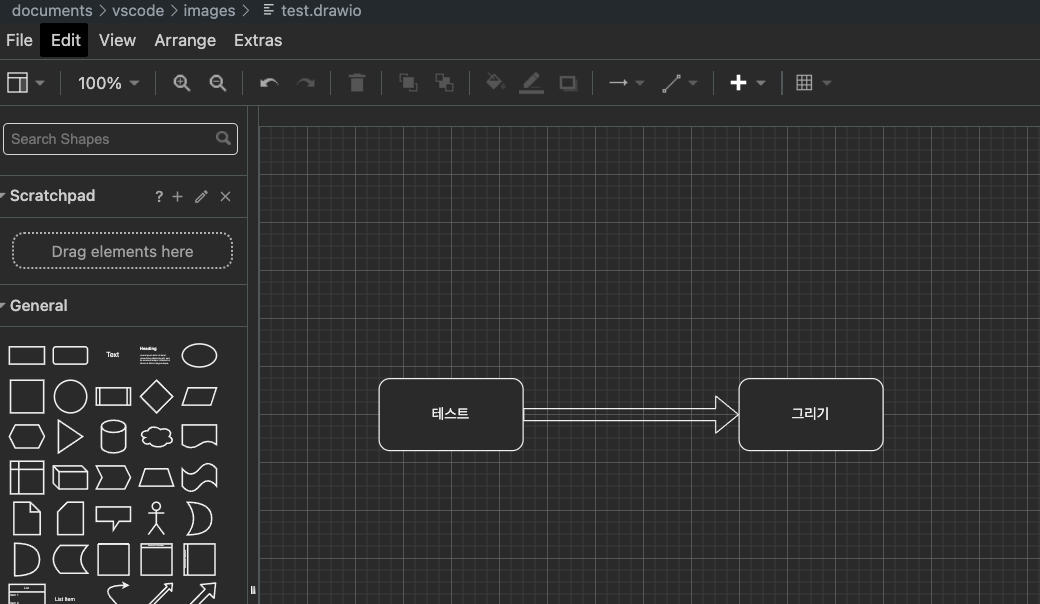This screenshot has height=604, width=1040.
Task: Click the Zoom Out magnifier icon
Action: tap(217, 83)
